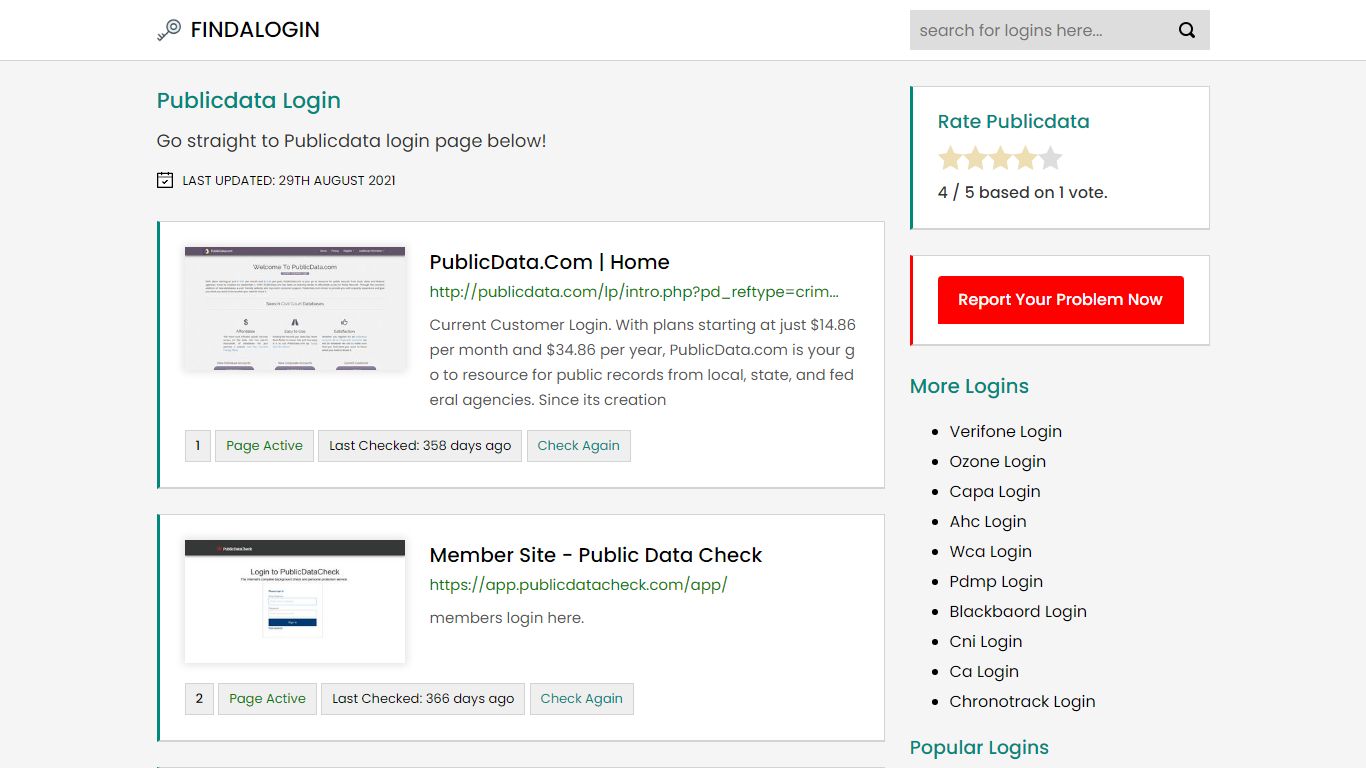Click the search magnifier icon
Image resolution: width=1366 pixels, height=768 pixels.
tap(1186, 30)
